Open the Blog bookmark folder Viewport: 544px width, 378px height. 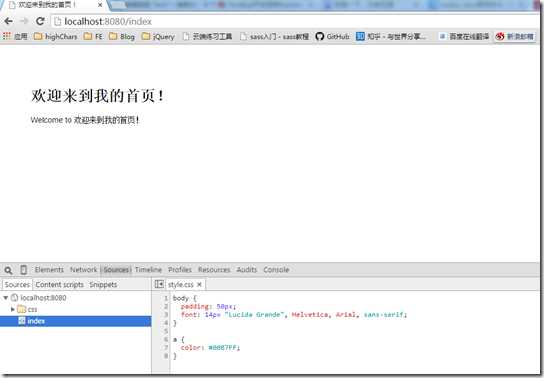point(122,36)
